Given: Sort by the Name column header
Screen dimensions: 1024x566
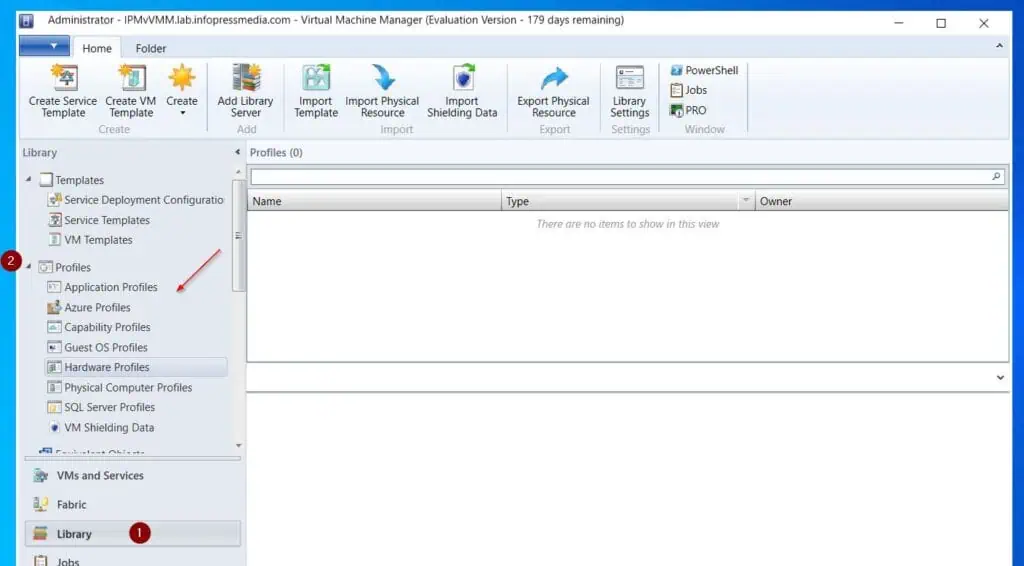Looking at the screenshot, I should (374, 201).
